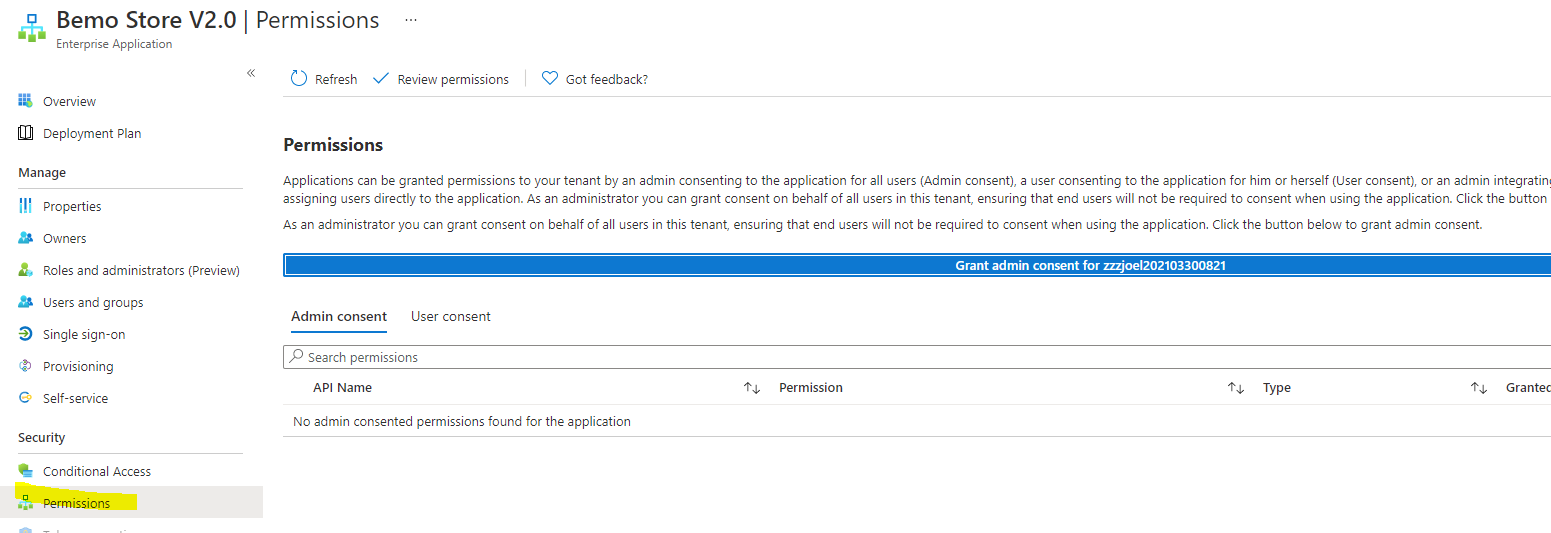
Task: Click the Properties bars icon
Action: (x=26, y=206)
